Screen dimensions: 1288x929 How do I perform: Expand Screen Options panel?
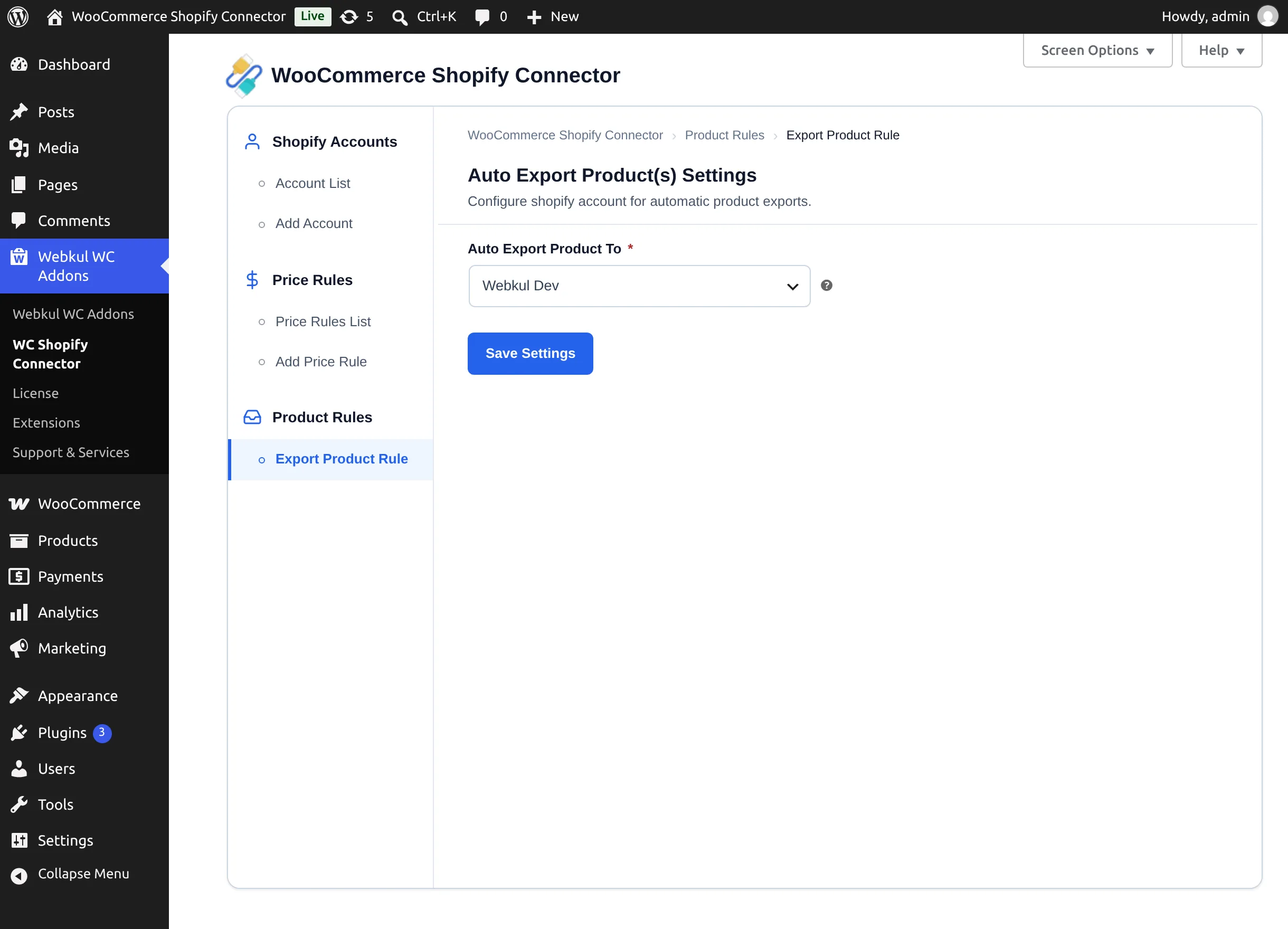pos(1097,51)
